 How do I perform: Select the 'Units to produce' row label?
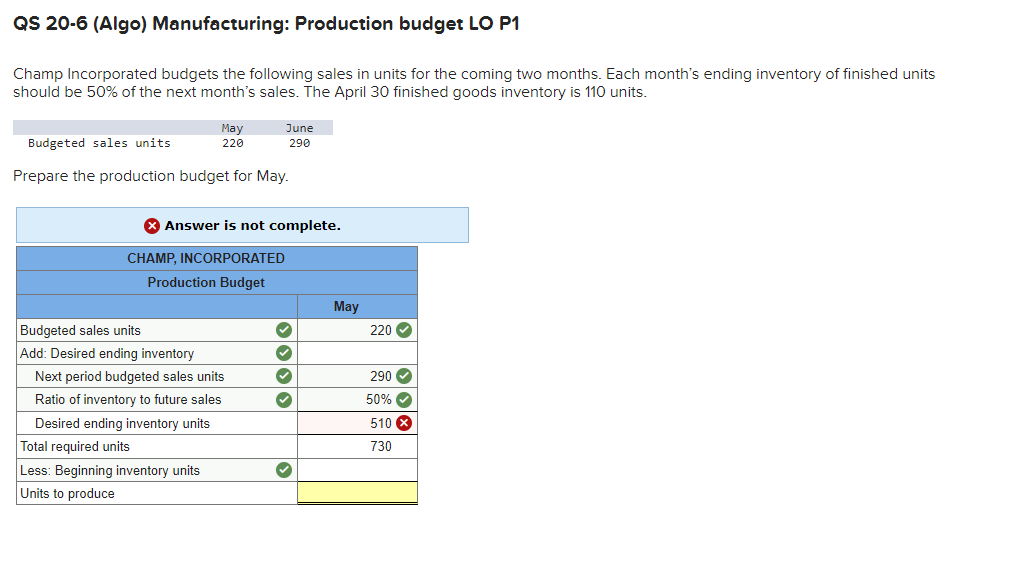67,494
